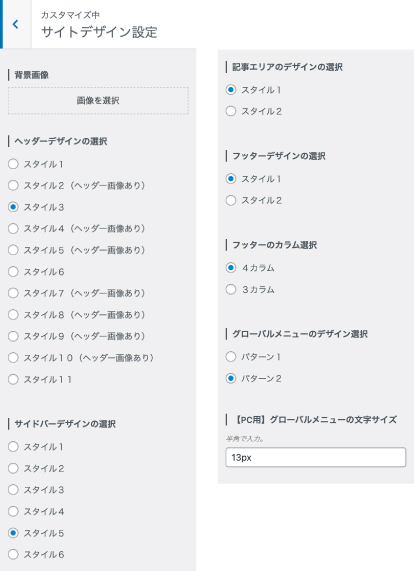The image size is (414, 571).
Task: Select header スタイル10（ヘッダー画像あり）
Action: click(x=13, y=358)
